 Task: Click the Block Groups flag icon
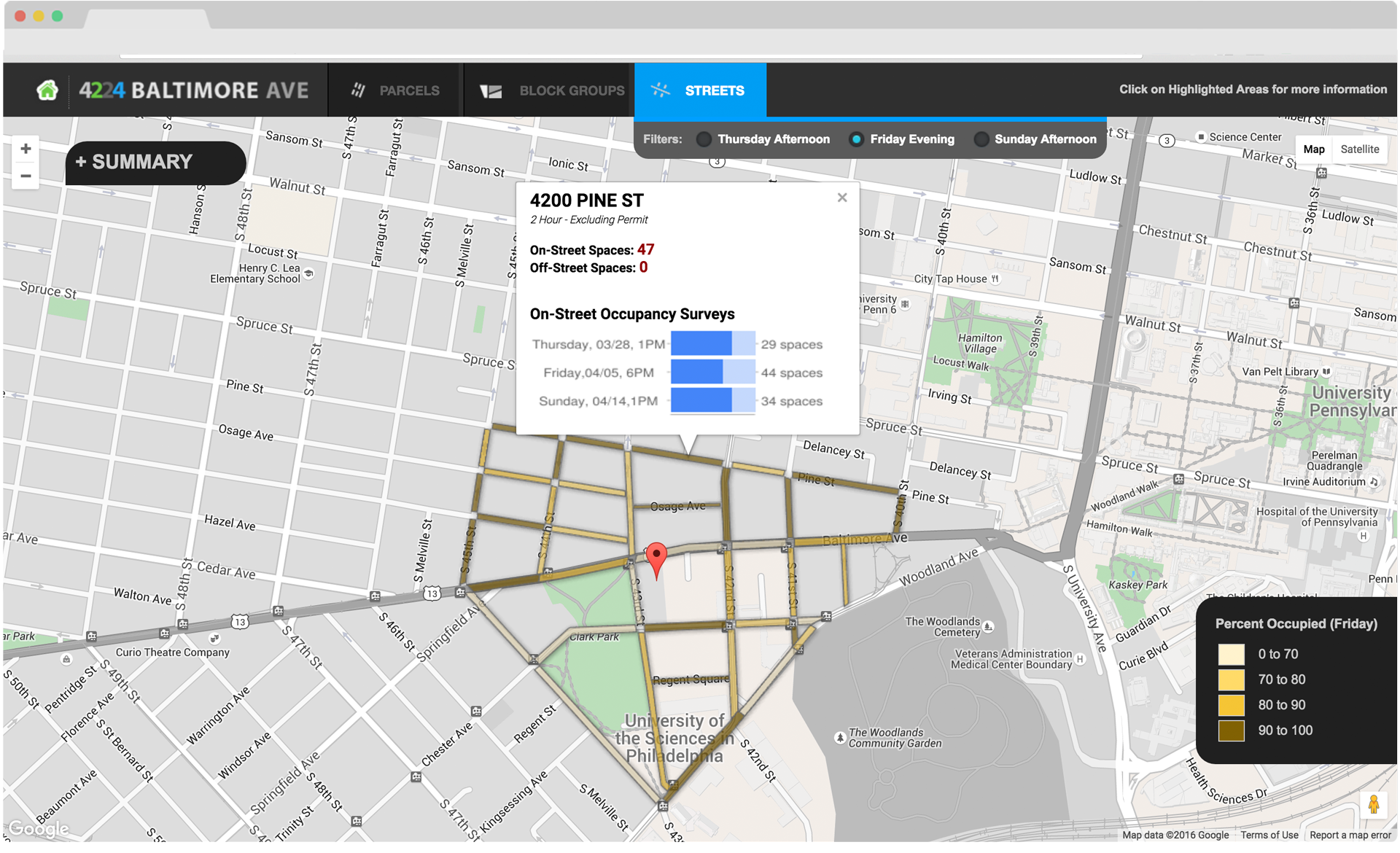491,91
